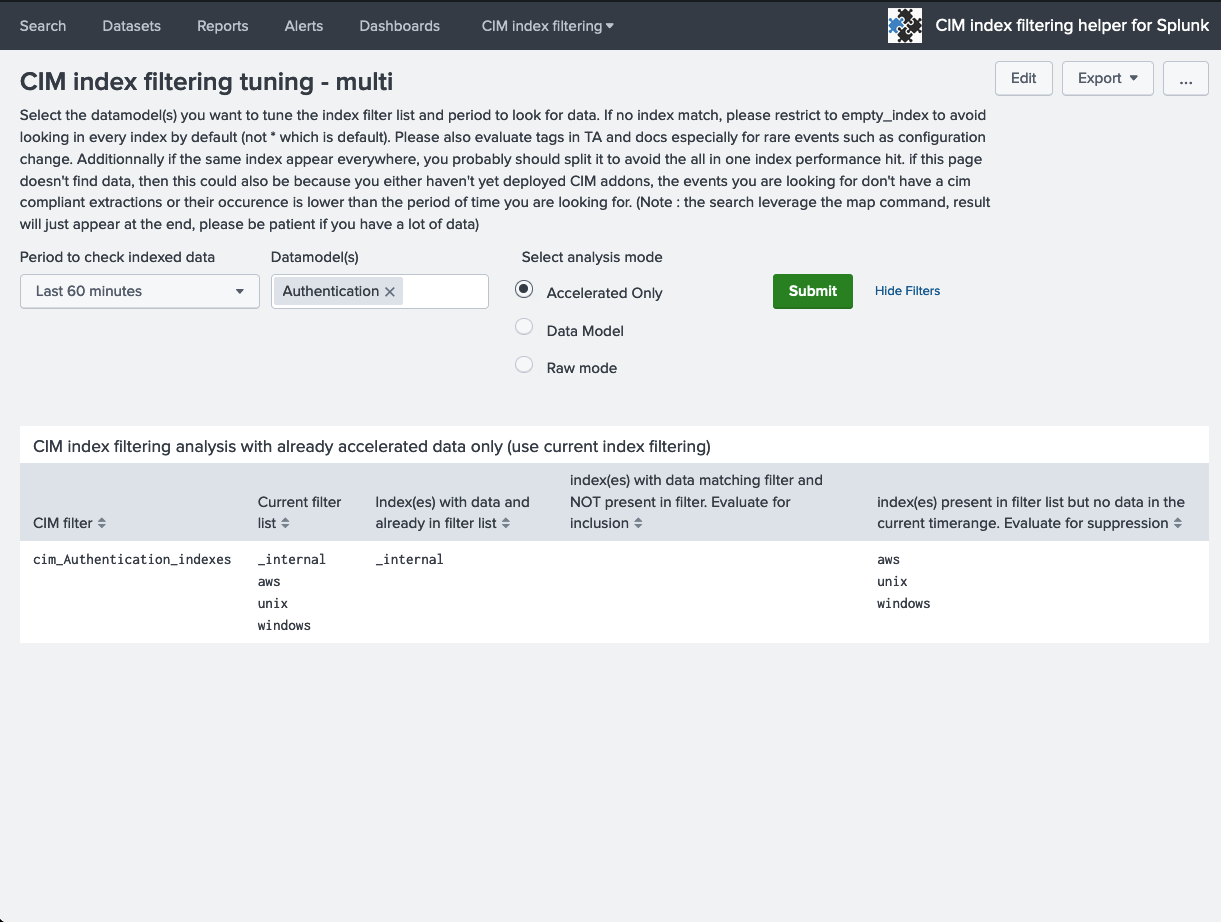Click 'windows' in Evaluate for suppression column

pyautogui.click(x=904, y=604)
